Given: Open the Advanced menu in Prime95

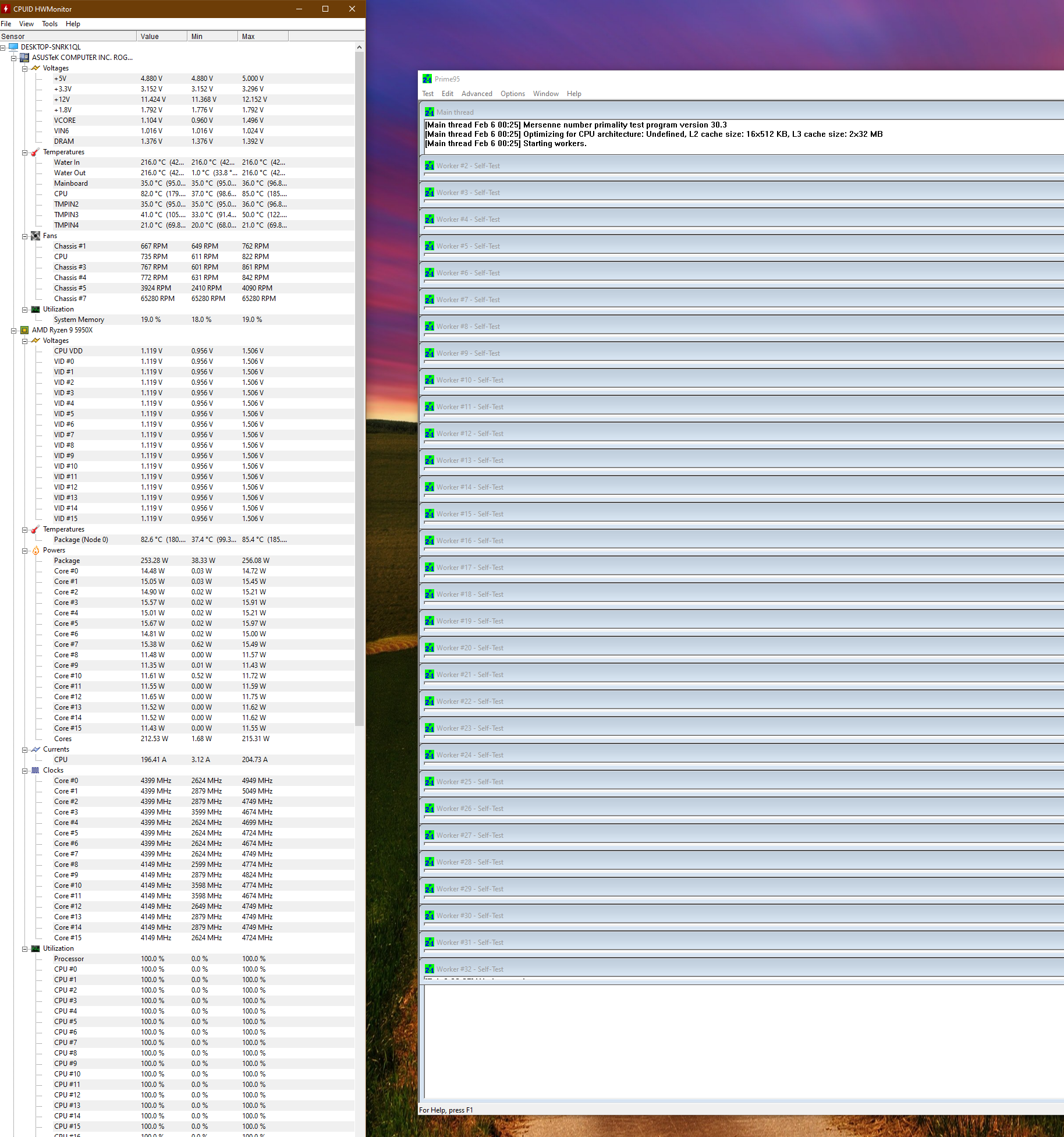Looking at the screenshot, I should pos(477,94).
